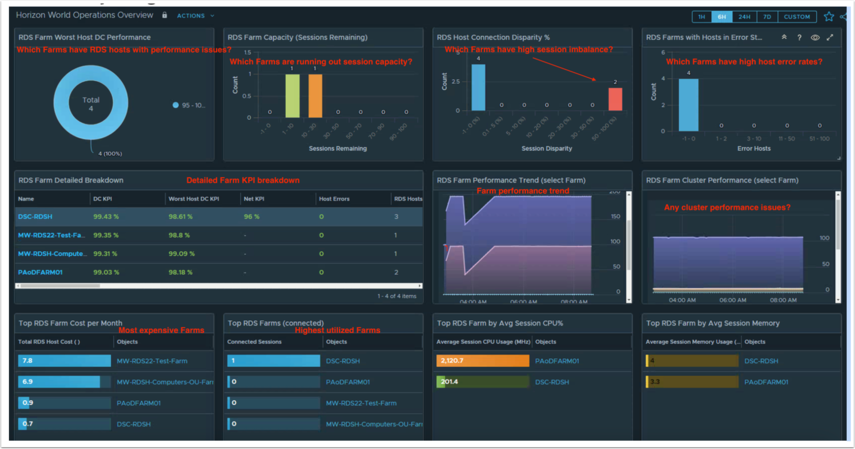Select the DSC-RDSH farm row
The width and height of the screenshot is (855, 449).
click(x=35, y=216)
